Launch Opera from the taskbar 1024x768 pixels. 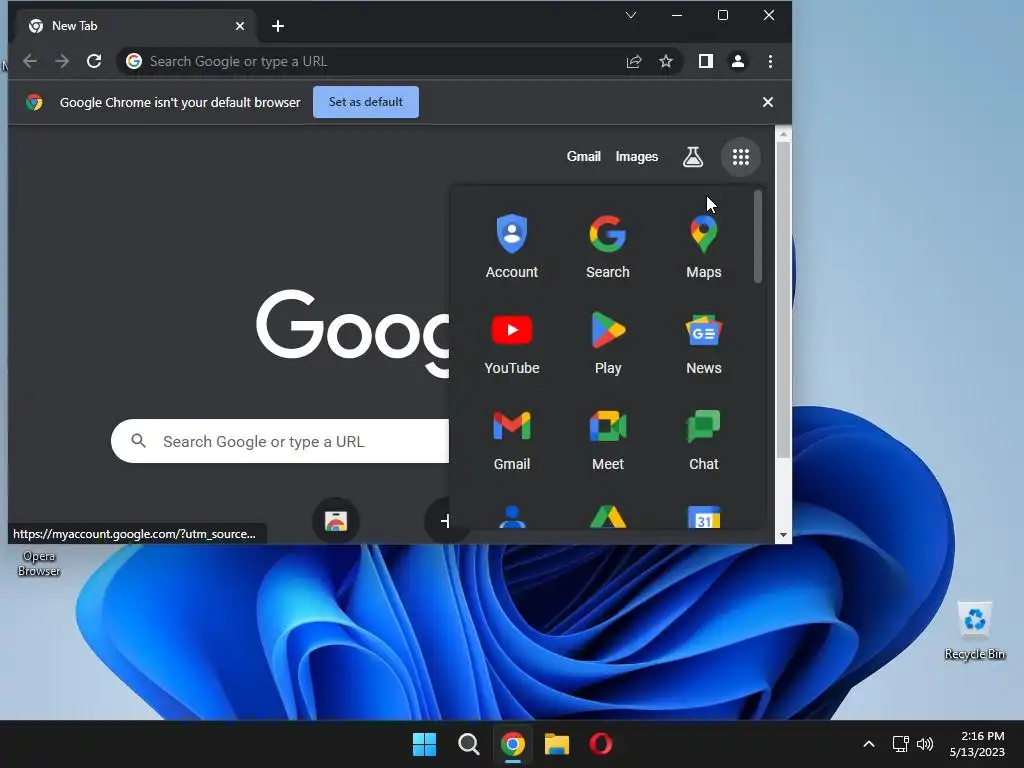coord(601,744)
